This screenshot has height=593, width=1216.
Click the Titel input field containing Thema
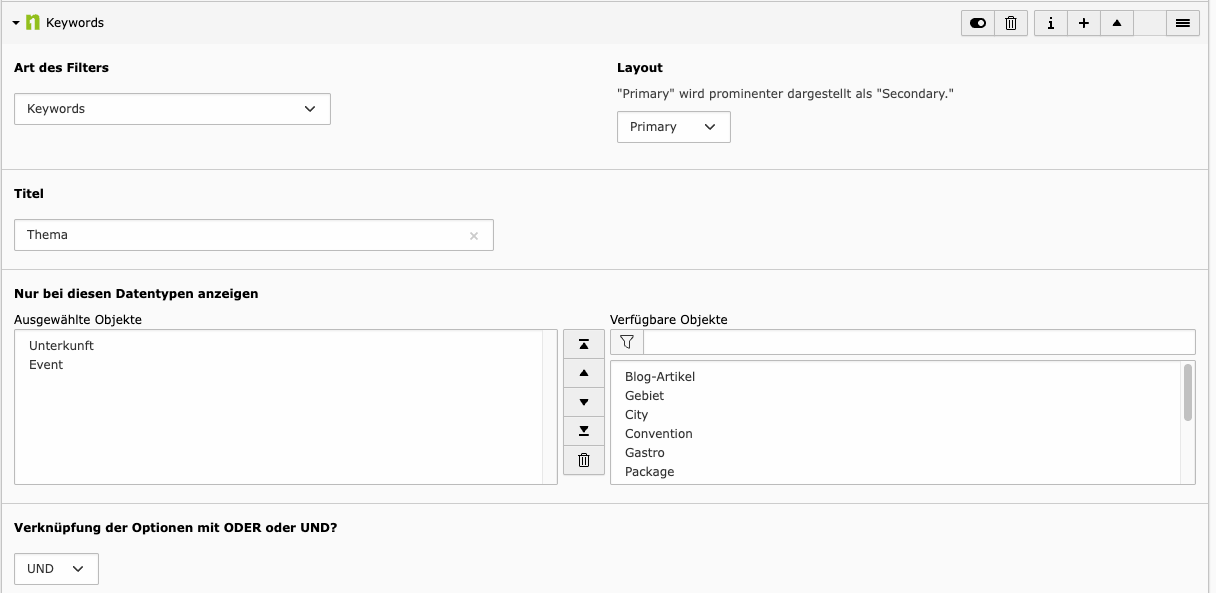click(240, 235)
